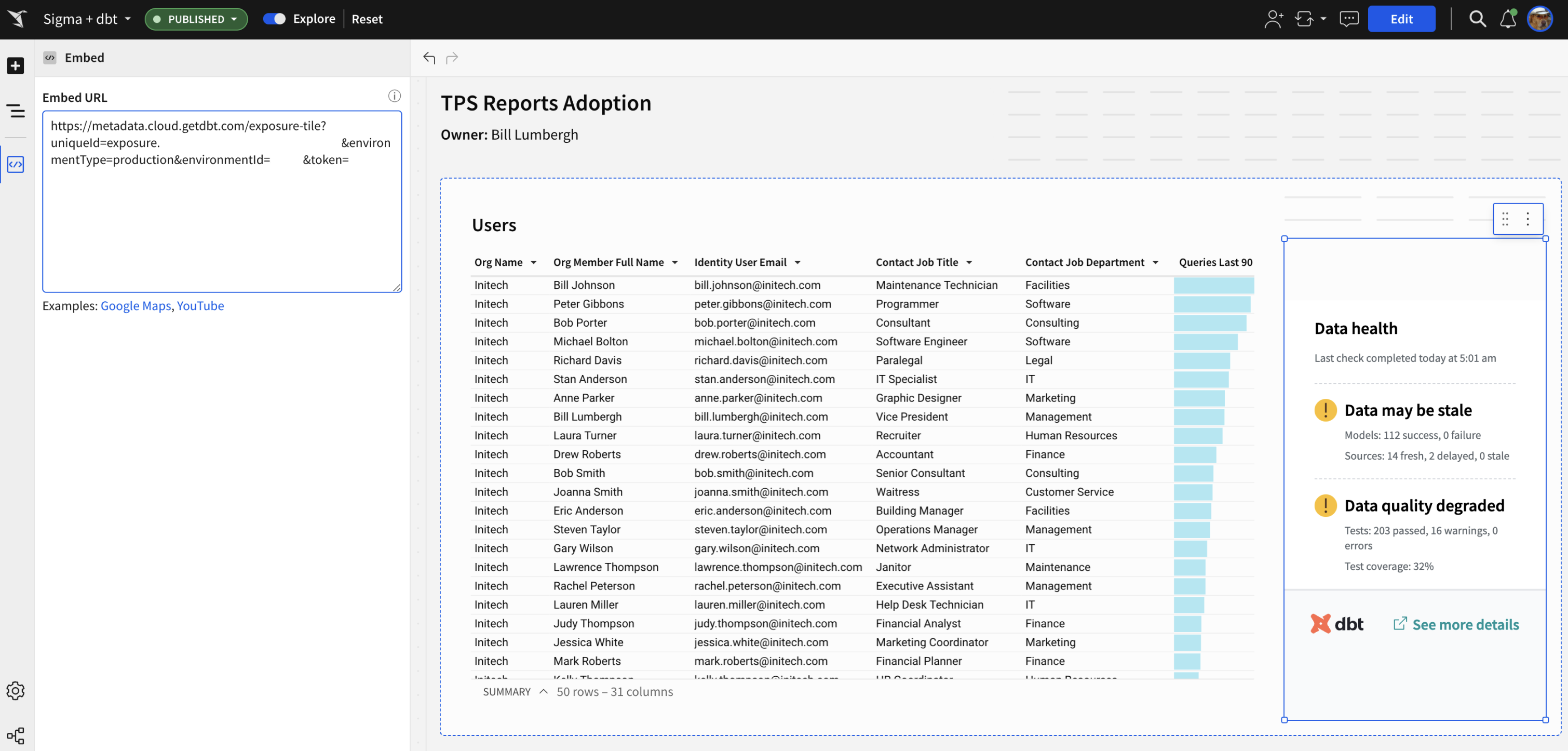The image size is (1568, 751).
Task: Click Reset in the top bar
Action: [367, 19]
